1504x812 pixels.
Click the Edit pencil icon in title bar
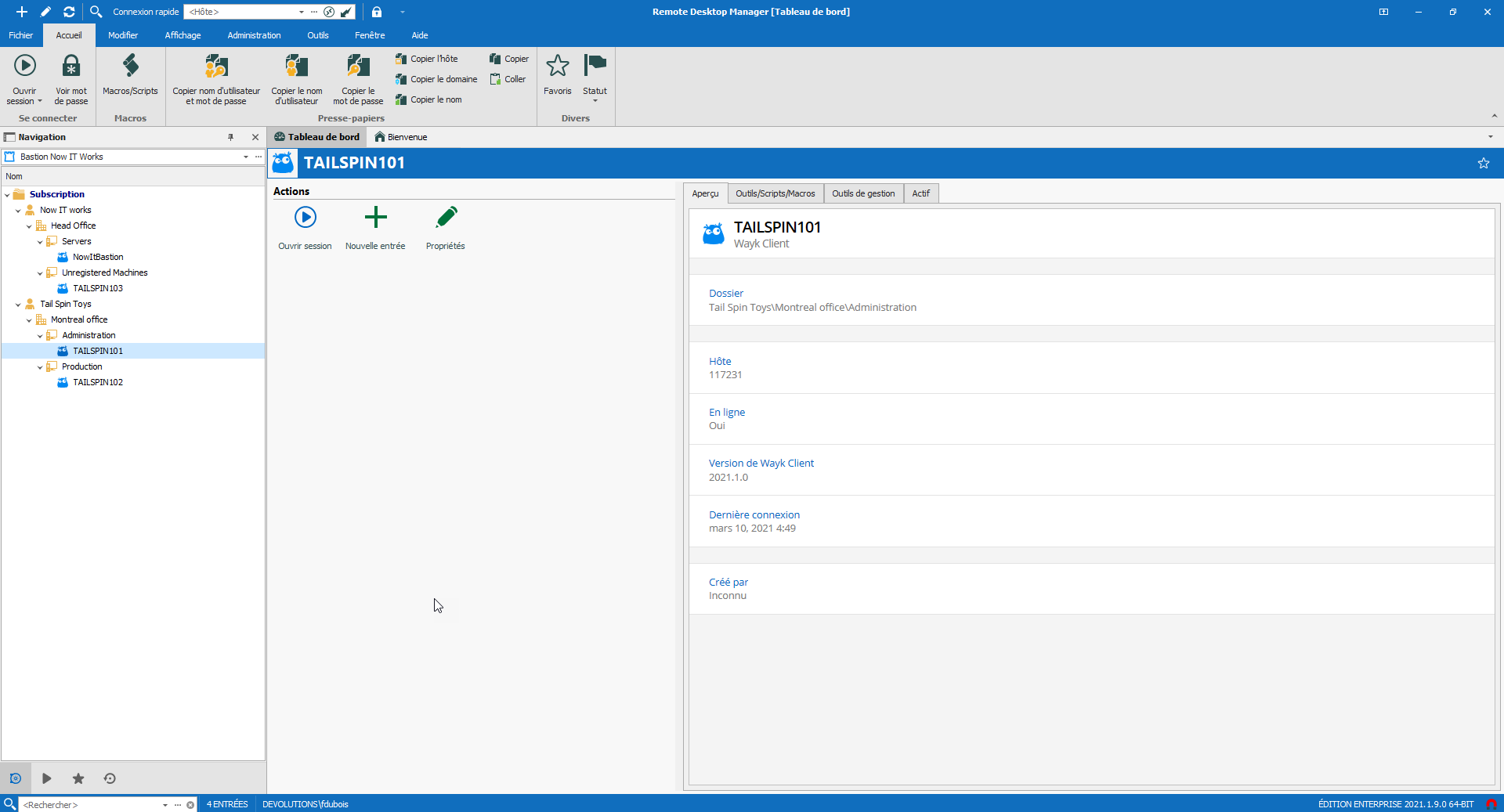45,12
